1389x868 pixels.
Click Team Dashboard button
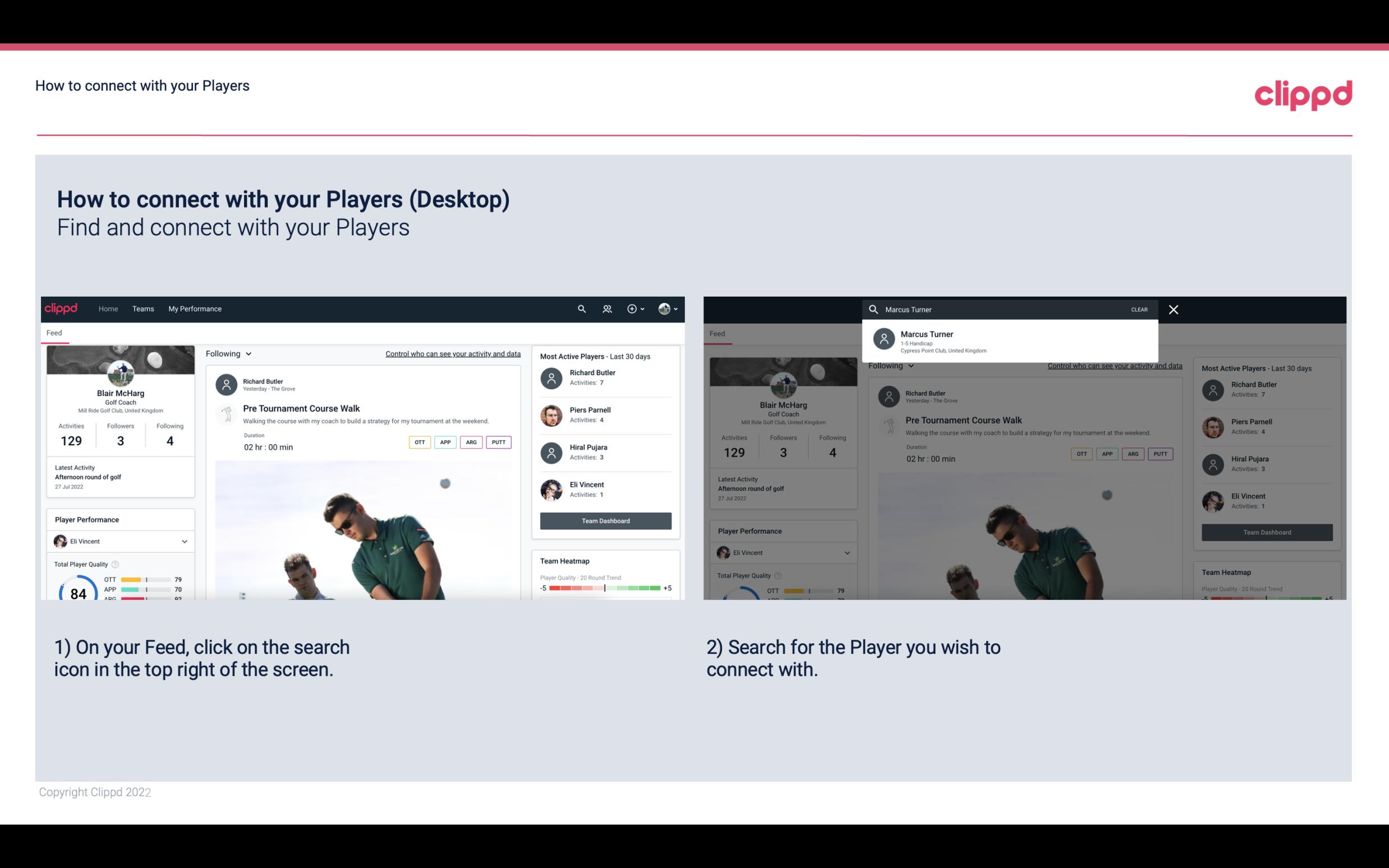click(x=605, y=520)
